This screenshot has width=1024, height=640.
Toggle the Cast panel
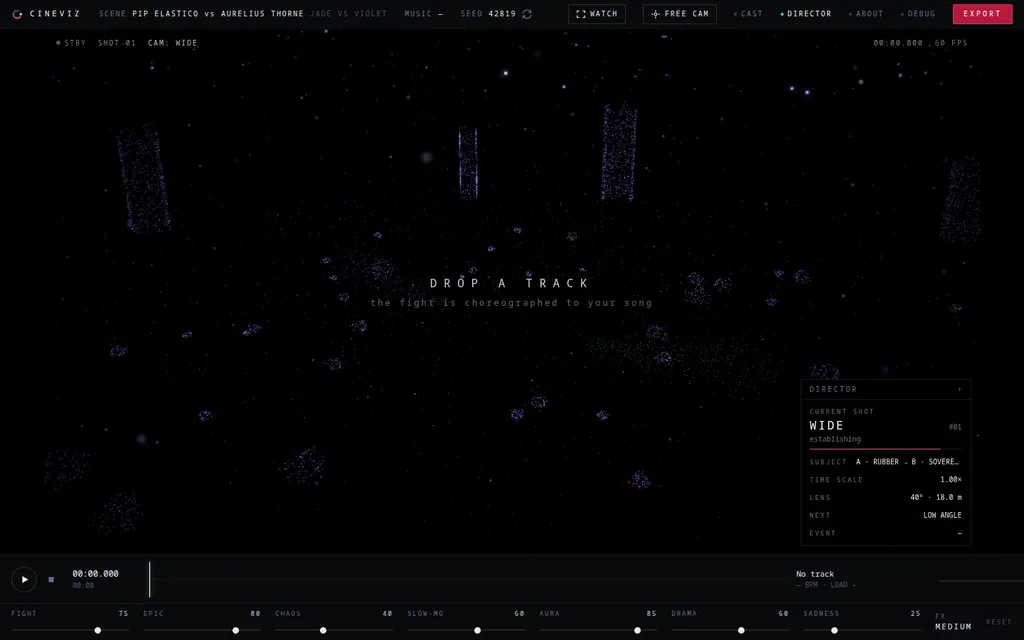pyautogui.click(x=748, y=14)
